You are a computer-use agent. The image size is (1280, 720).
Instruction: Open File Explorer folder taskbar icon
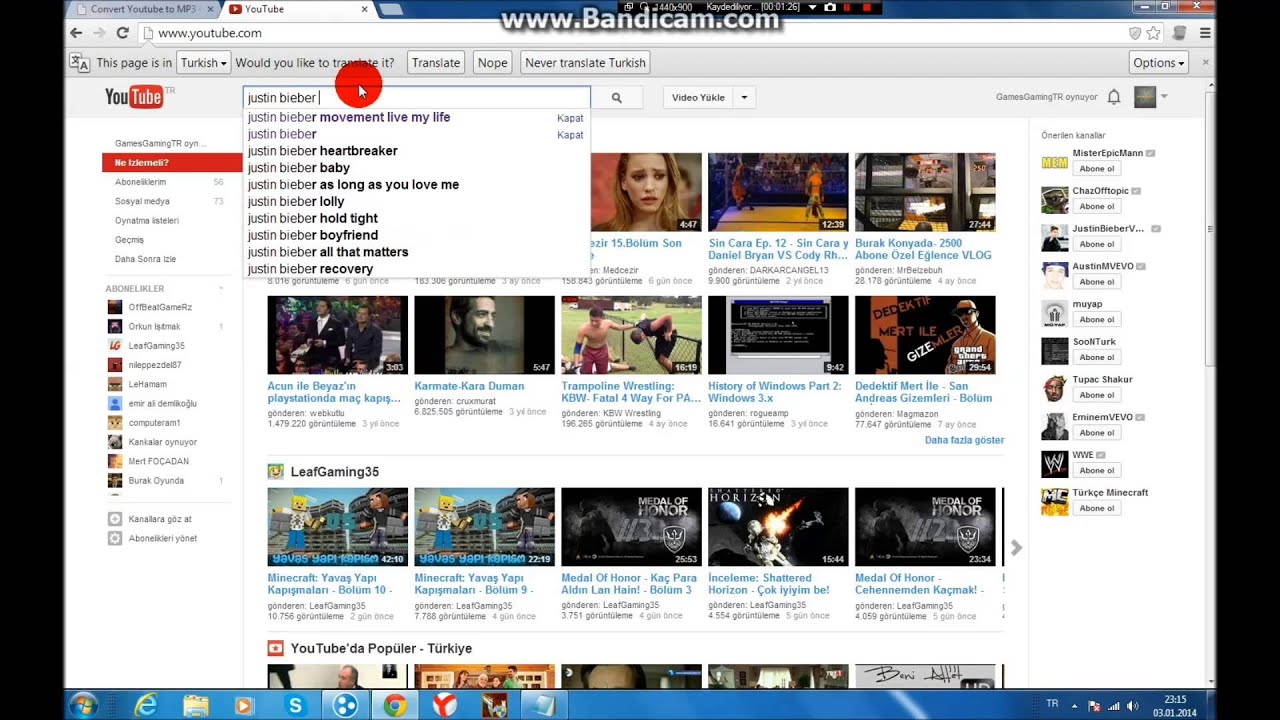(196, 705)
